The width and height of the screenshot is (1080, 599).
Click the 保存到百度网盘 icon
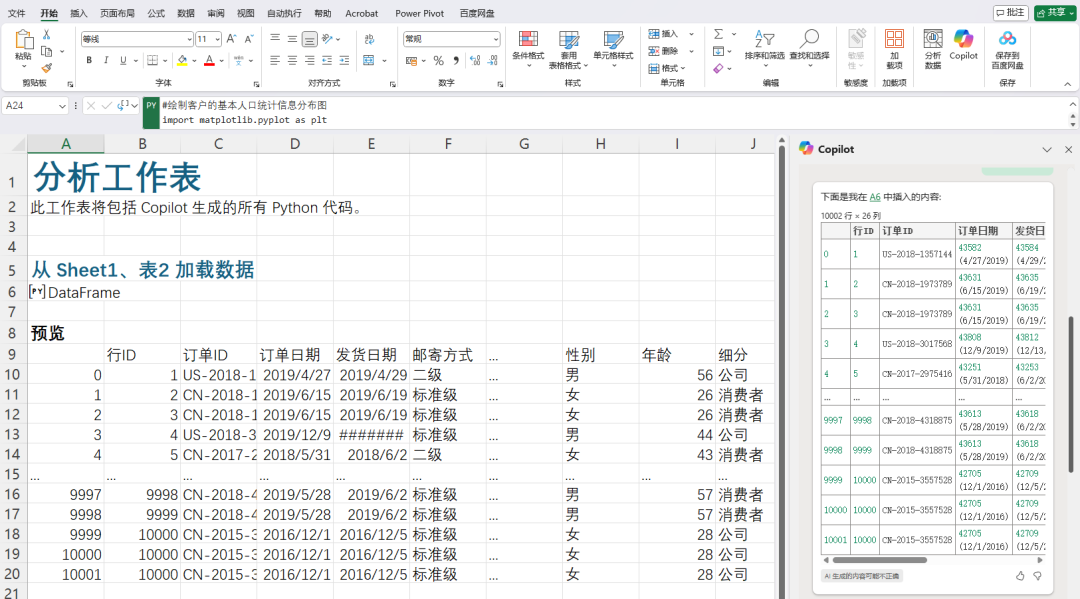click(1007, 47)
